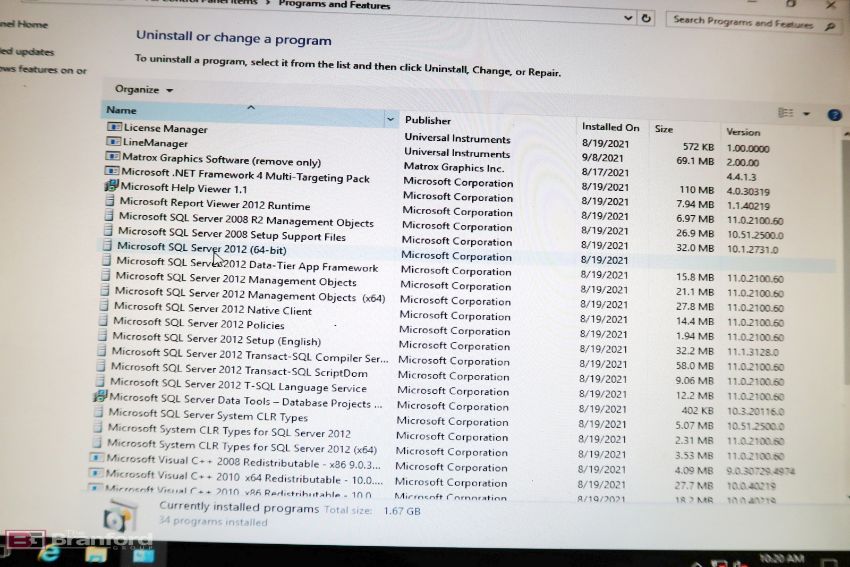
Task: Click the blue help question mark icon
Action: pyautogui.click(x=834, y=115)
